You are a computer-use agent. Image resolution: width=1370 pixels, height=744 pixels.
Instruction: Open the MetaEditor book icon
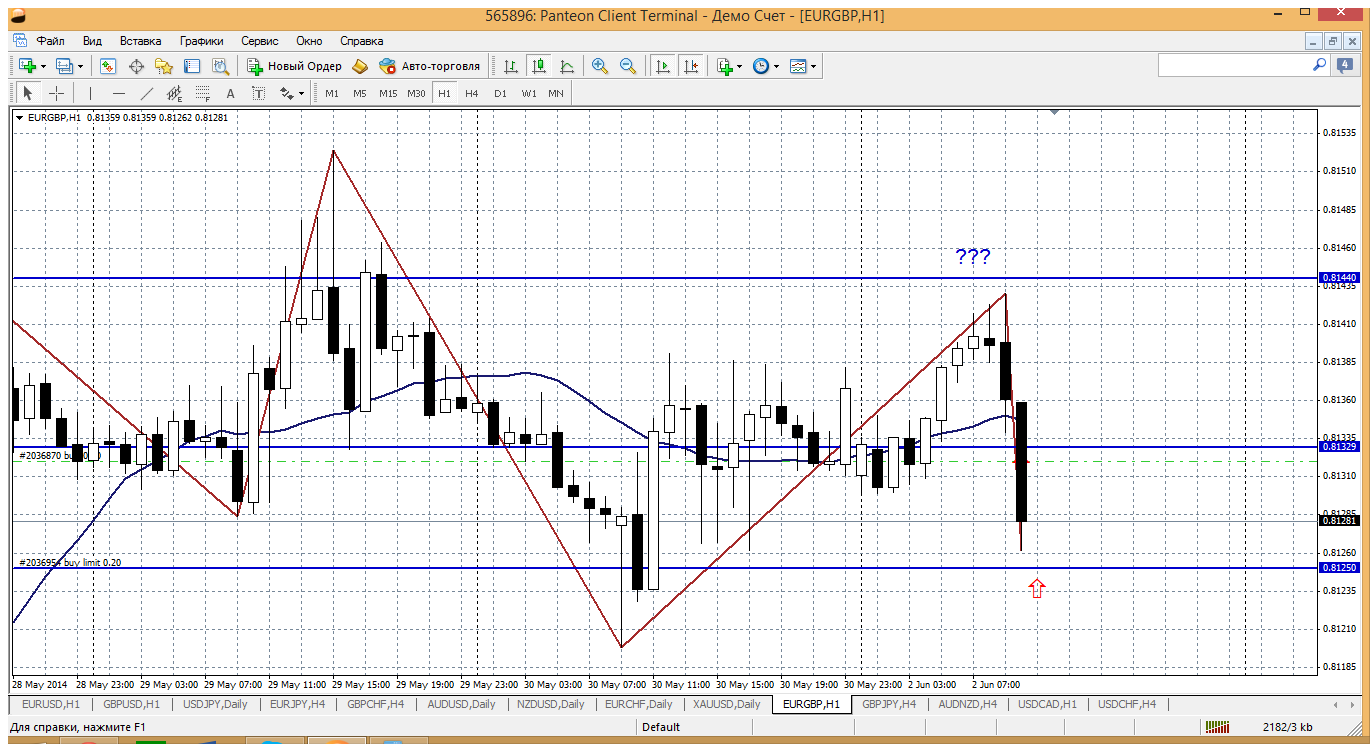(361, 66)
